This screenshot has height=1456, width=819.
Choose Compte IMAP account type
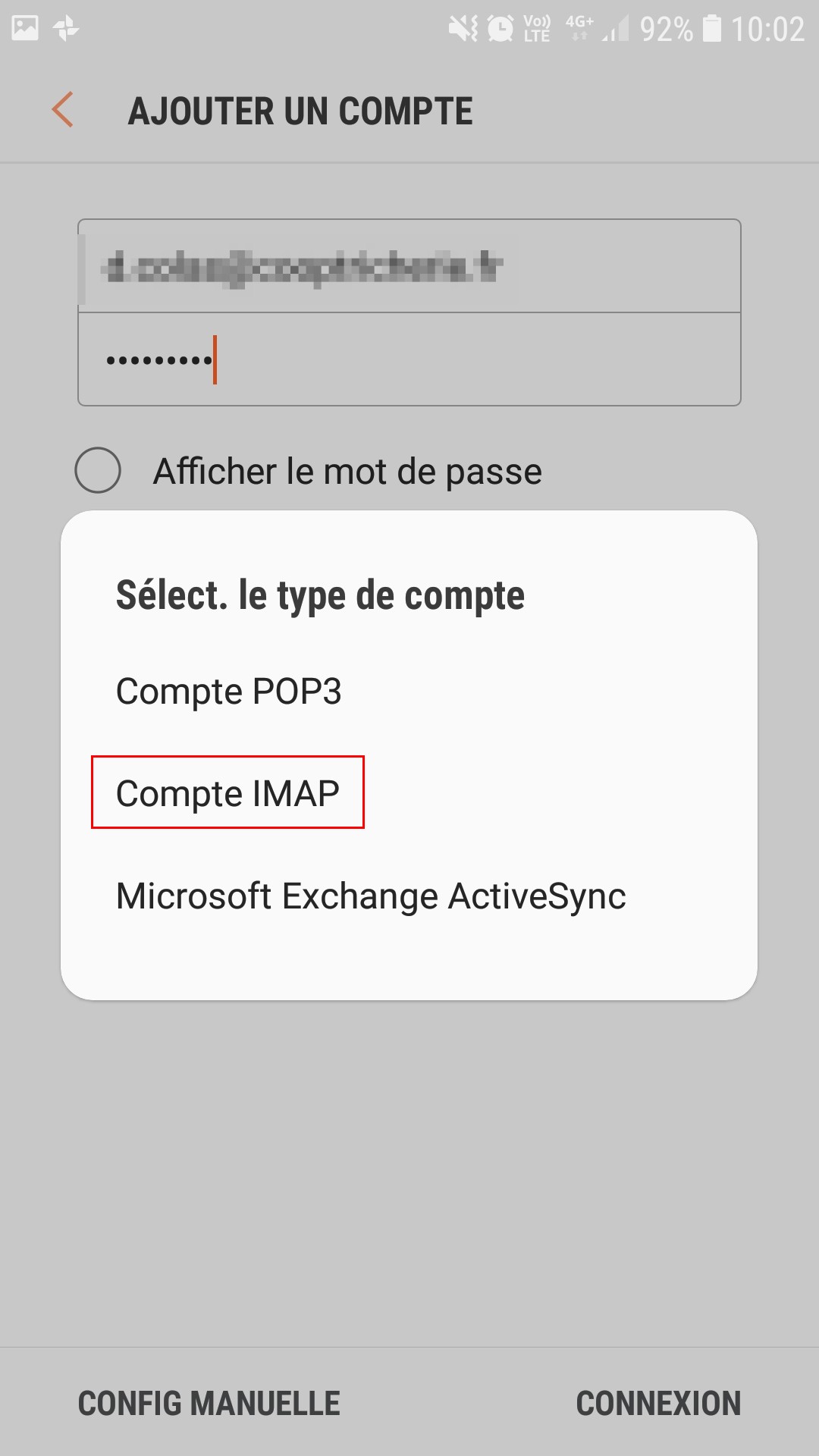coord(227,793)
